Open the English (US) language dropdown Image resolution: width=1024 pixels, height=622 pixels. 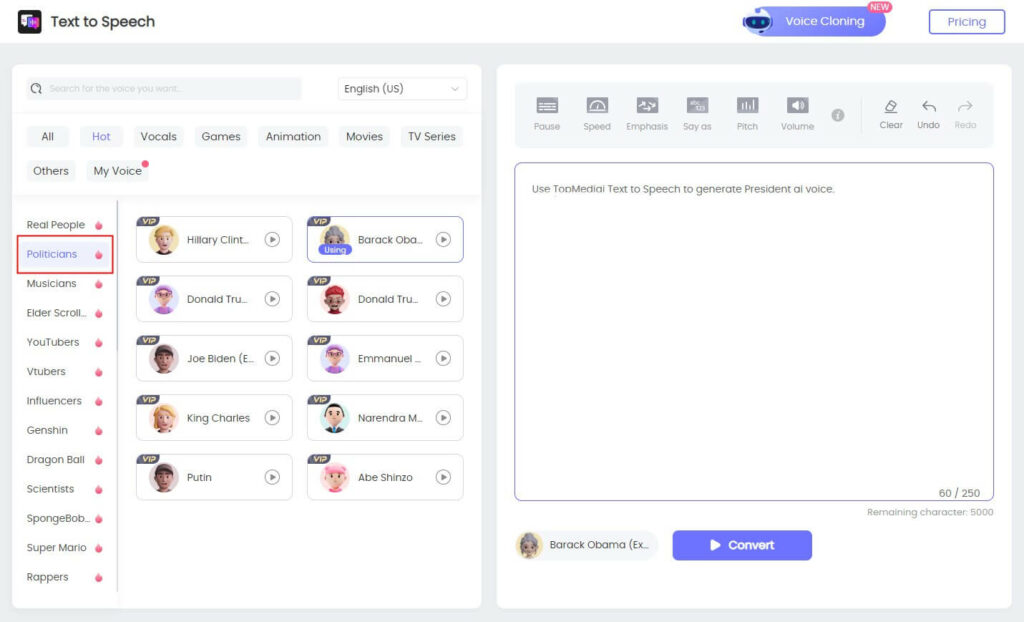click(x=402, y=88)
